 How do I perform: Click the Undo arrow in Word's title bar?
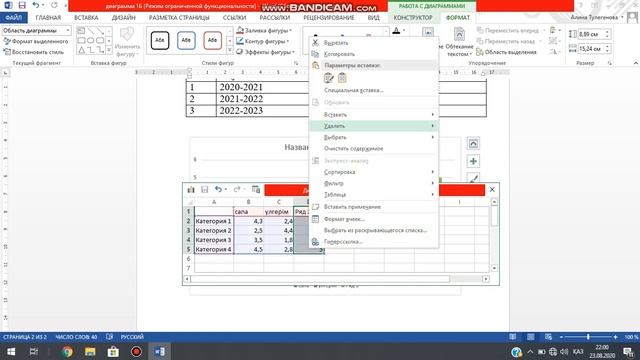36,5
